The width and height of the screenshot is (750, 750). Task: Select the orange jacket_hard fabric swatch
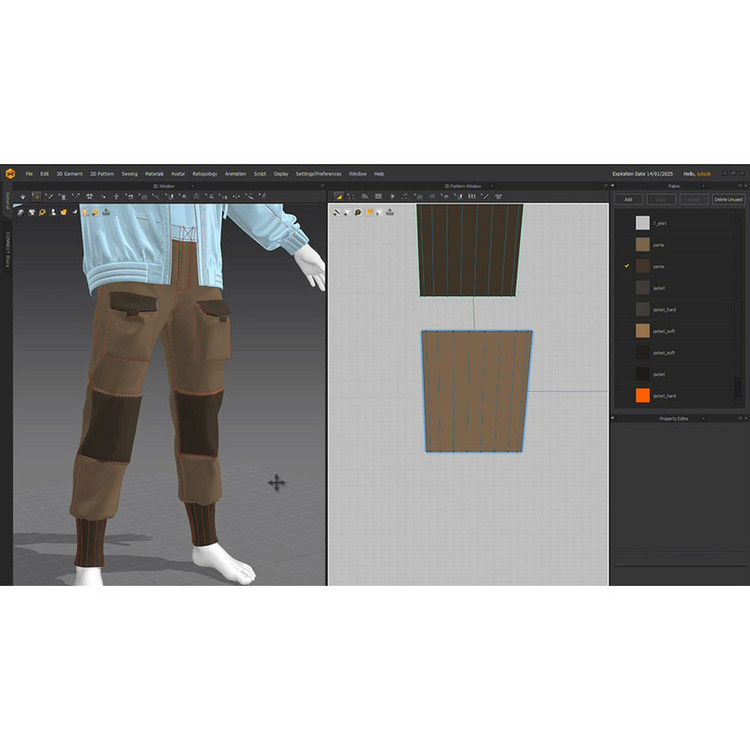(x=642, y=396)
